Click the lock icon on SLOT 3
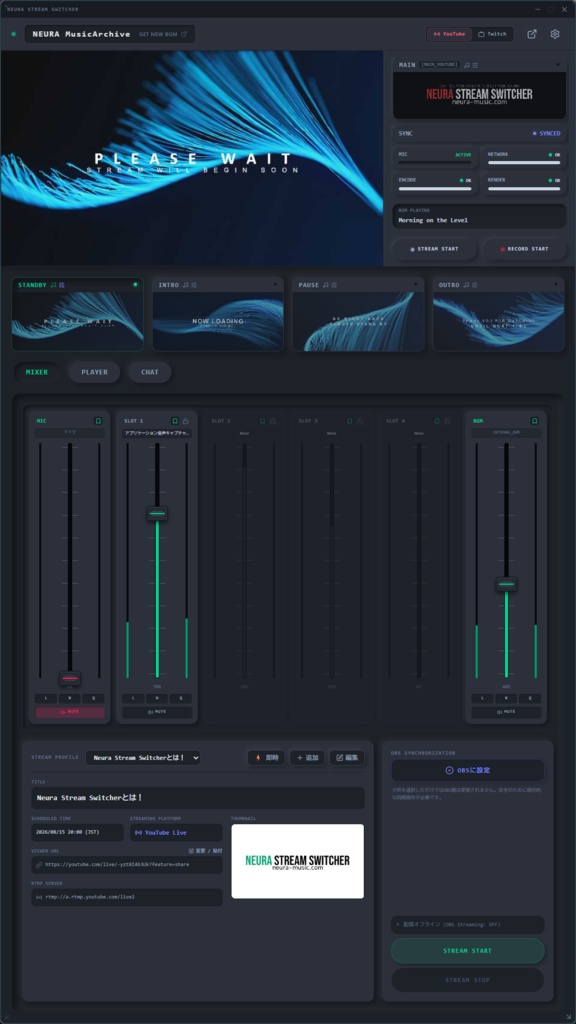576x1024 pixels. [360, 421]
